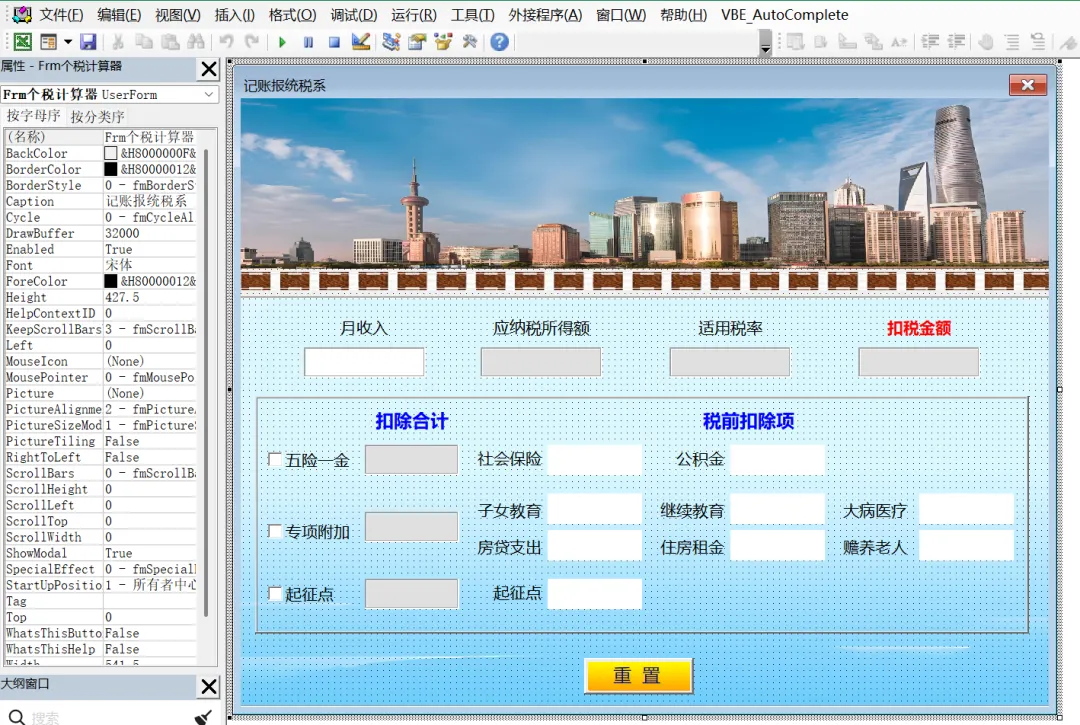
Task: Toggle the 起征点 checkbox
Action: pos(275,593)
